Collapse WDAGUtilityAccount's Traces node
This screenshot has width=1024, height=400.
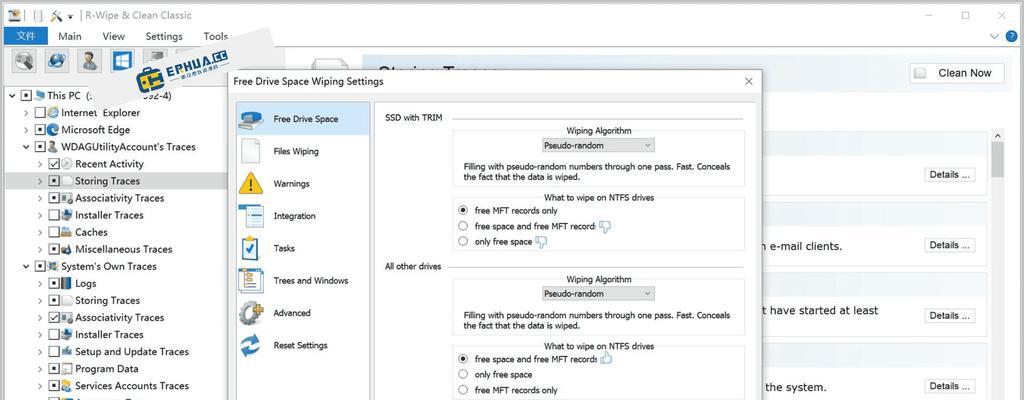26,147
